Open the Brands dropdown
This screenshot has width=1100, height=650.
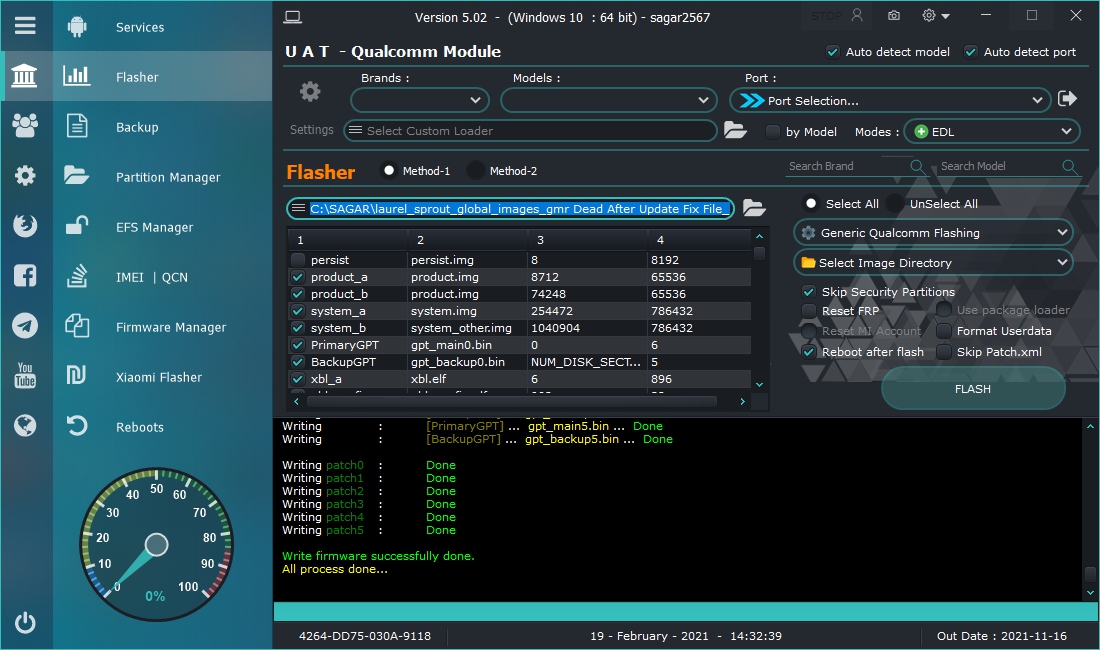420,100
